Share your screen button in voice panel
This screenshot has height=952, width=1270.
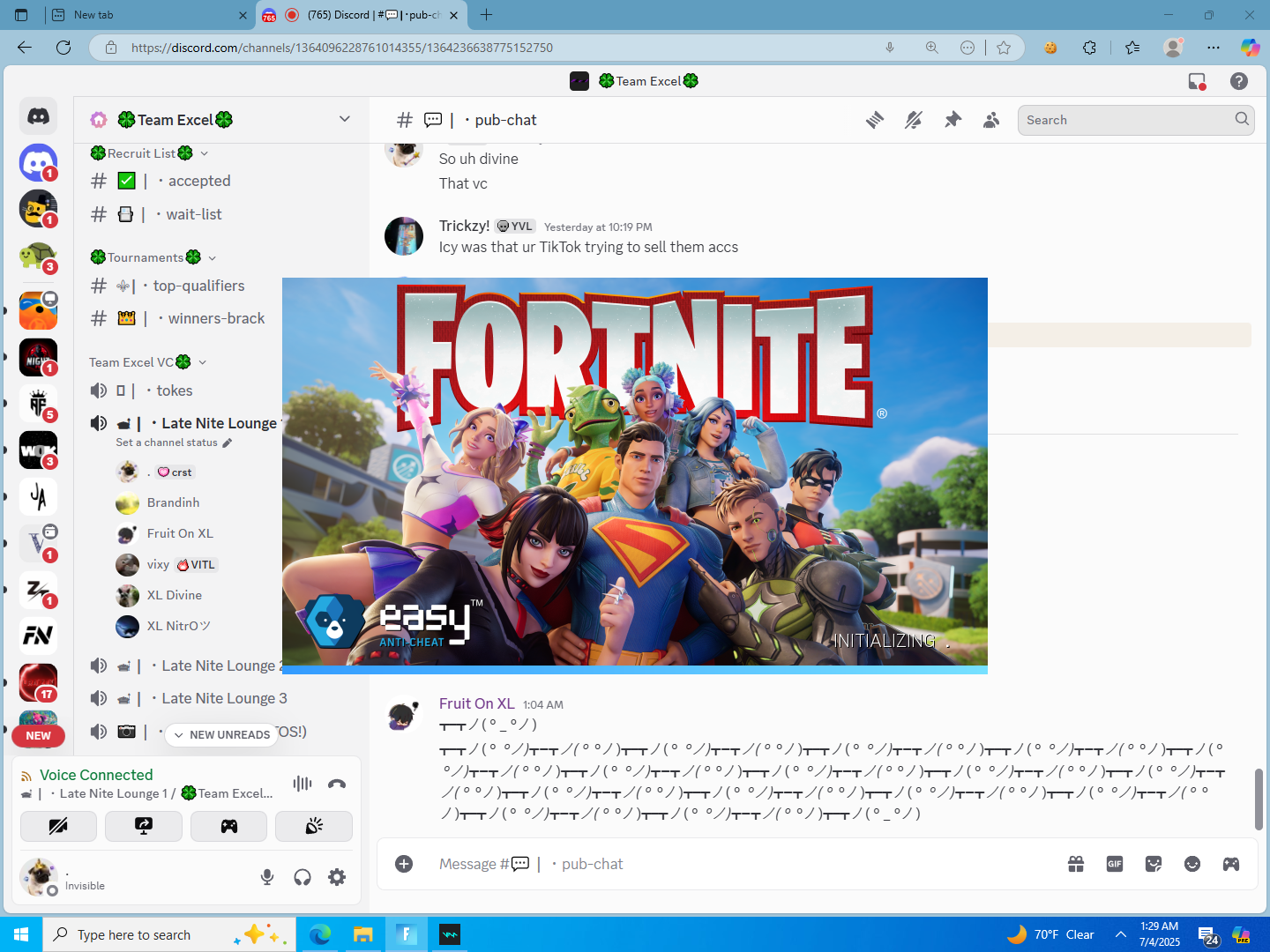pyautogui.click(x=144, y=826)
